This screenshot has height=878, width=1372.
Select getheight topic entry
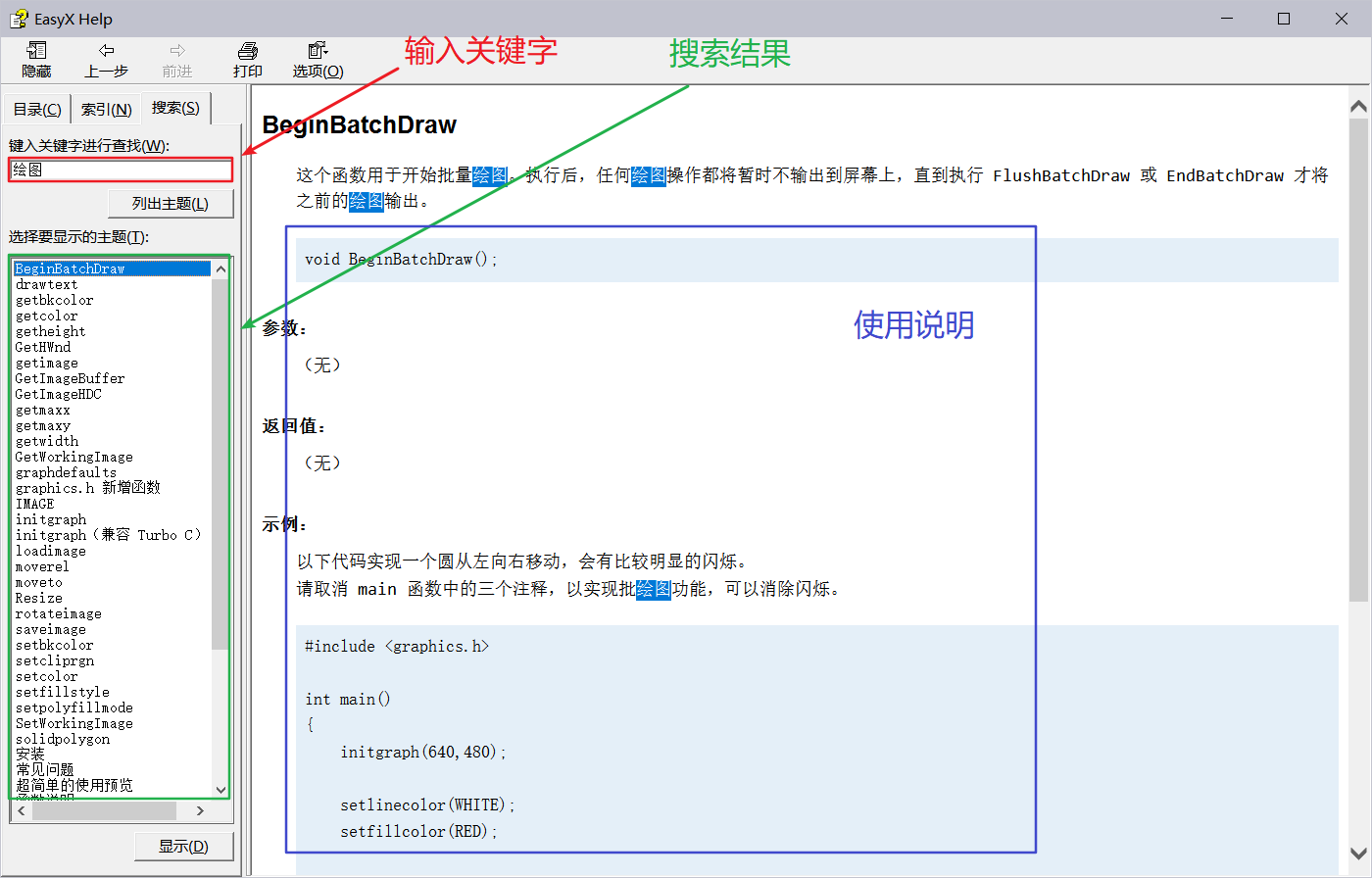50,331
